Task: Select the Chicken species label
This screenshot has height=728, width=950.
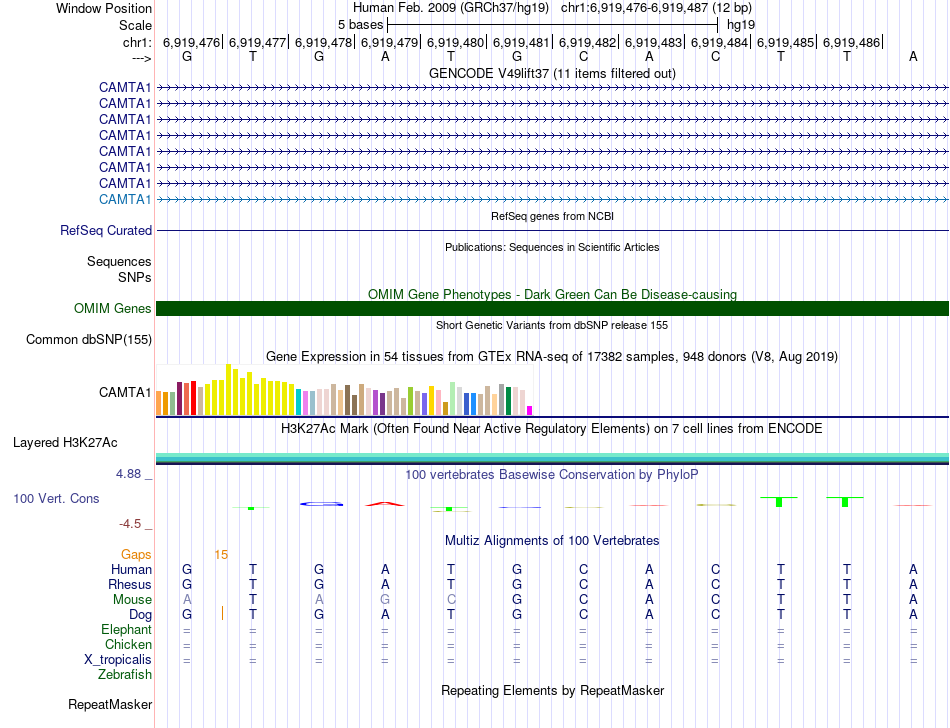Action: (x=128, y=644)
